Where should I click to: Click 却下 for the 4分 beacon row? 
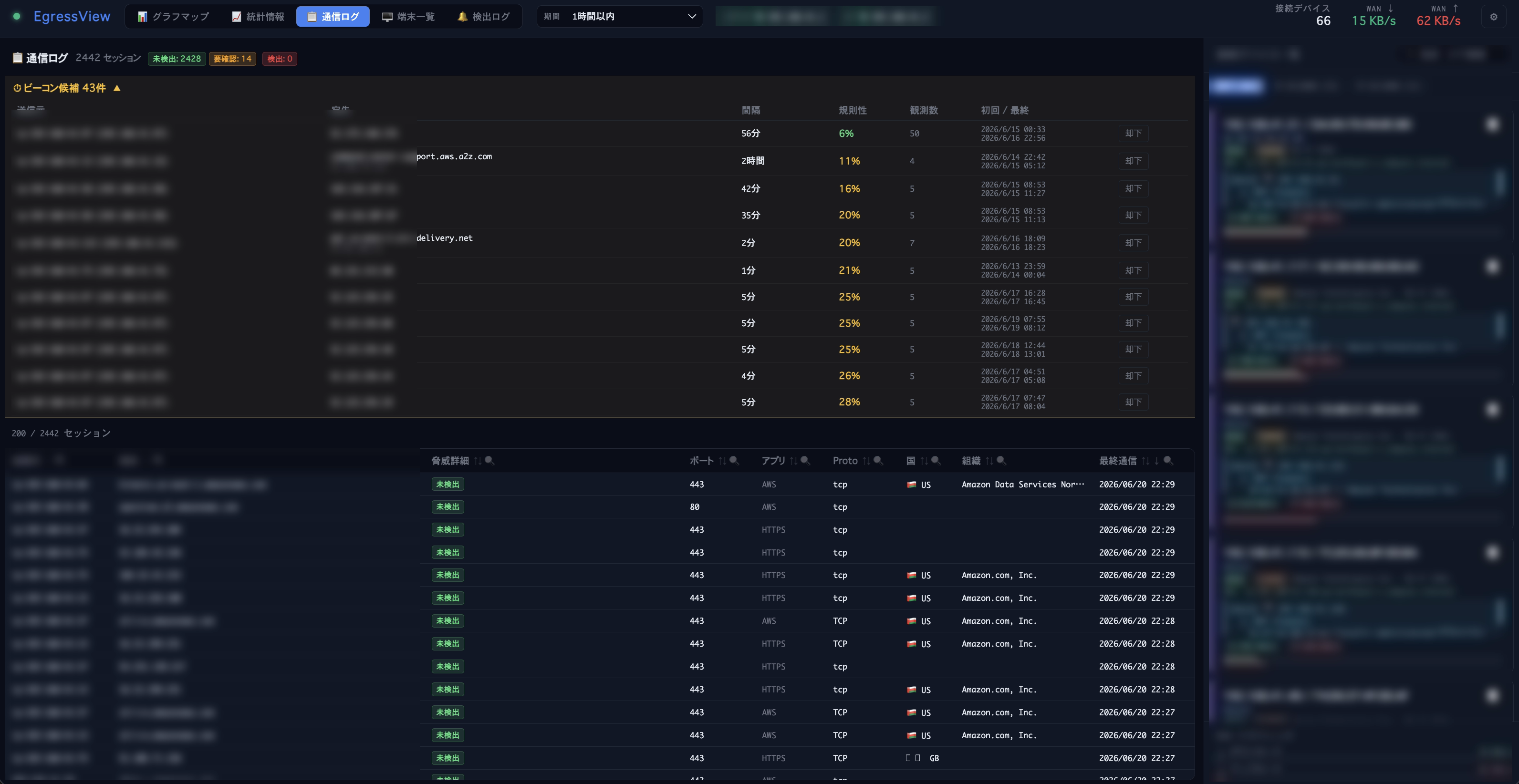tap(1134, 376)
